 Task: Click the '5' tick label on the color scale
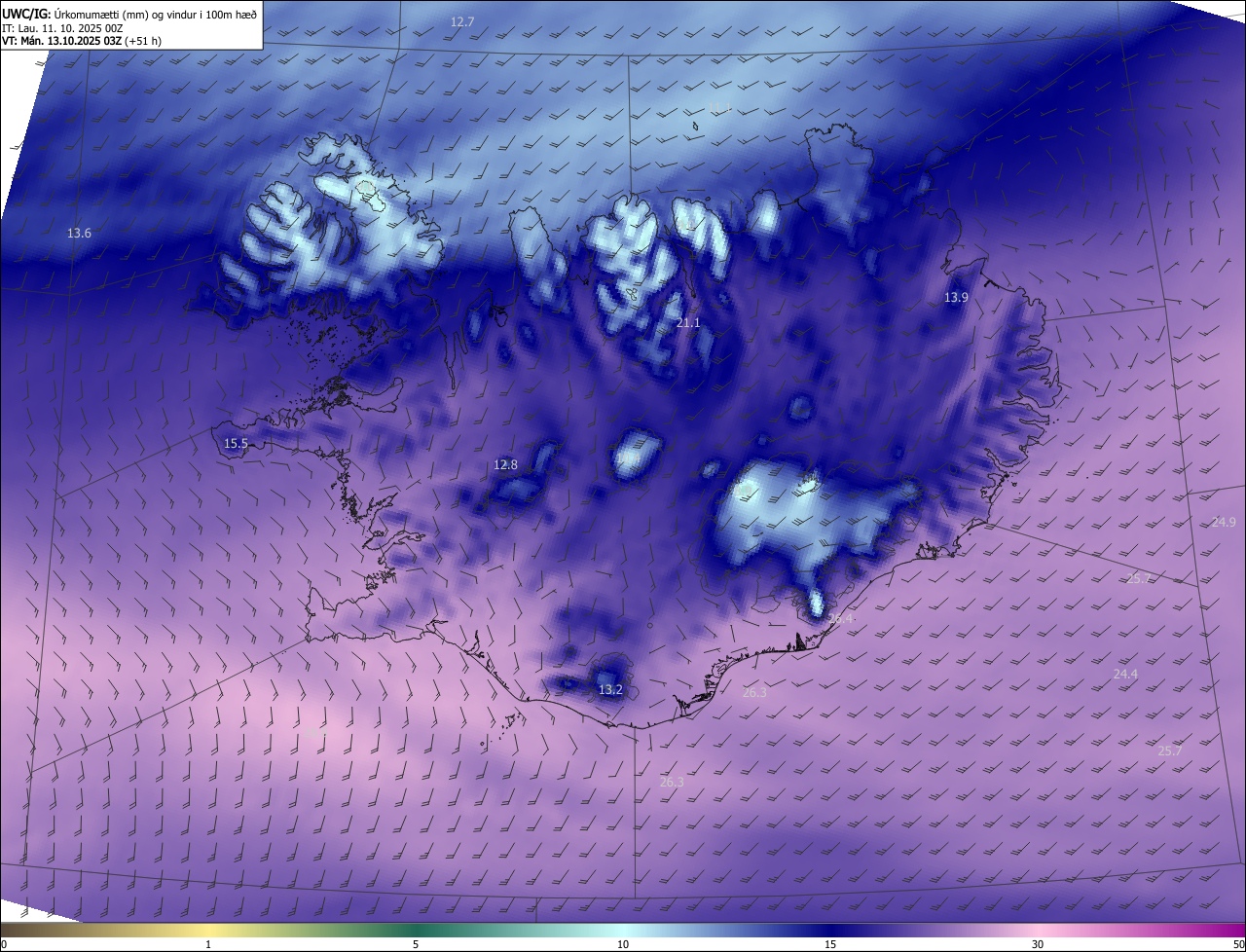[x=416, y=944]
